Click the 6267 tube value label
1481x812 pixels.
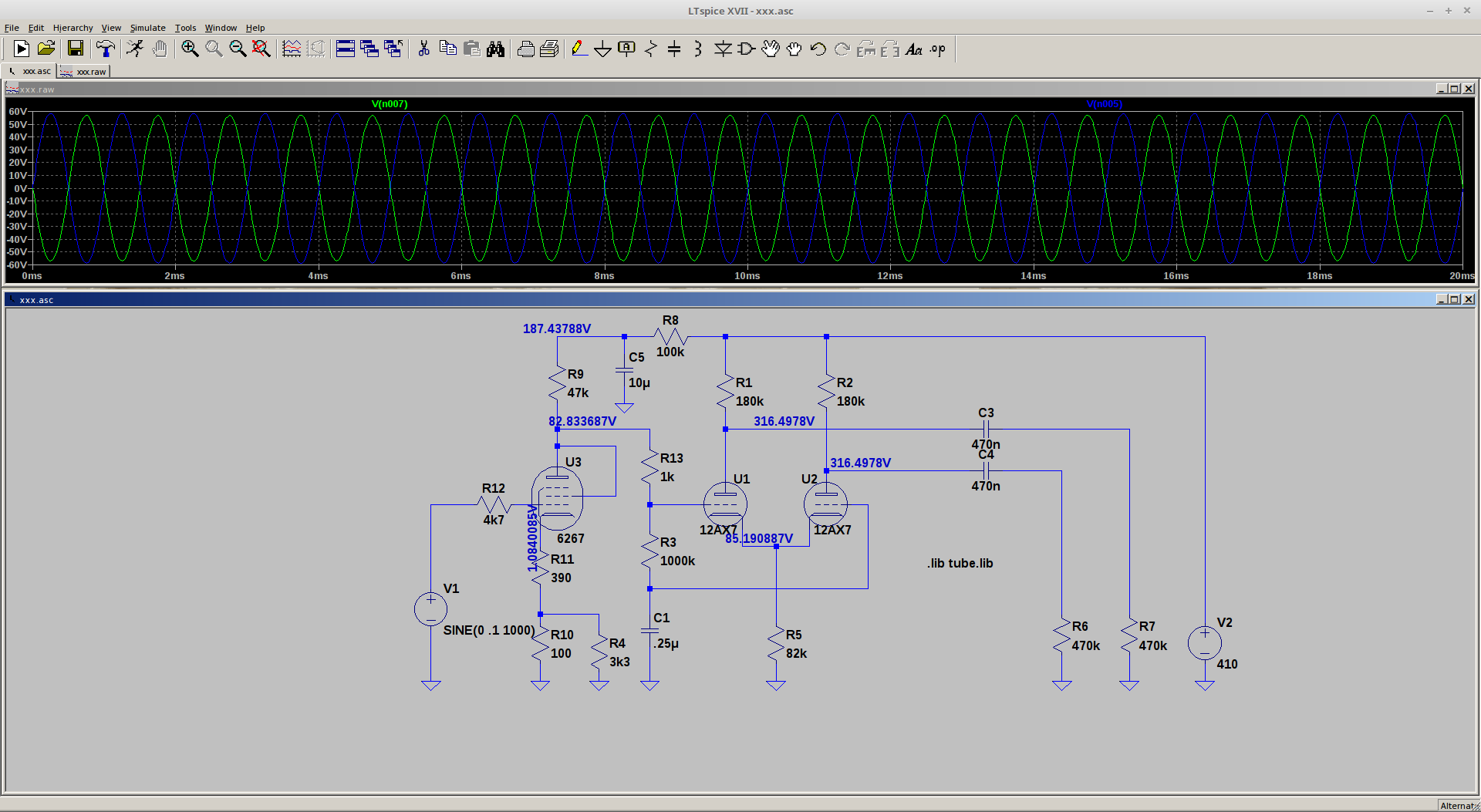pyautogui.click(x=571, y=538)
